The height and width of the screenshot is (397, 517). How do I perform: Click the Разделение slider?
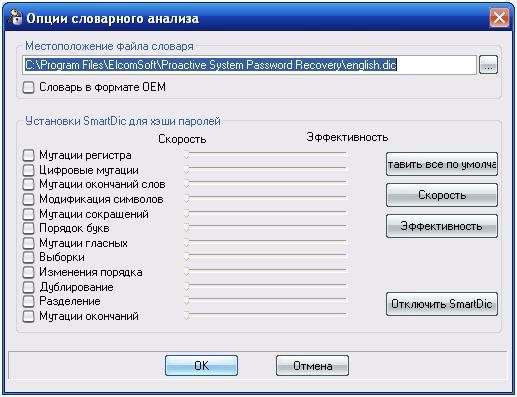tap(265, 301)
